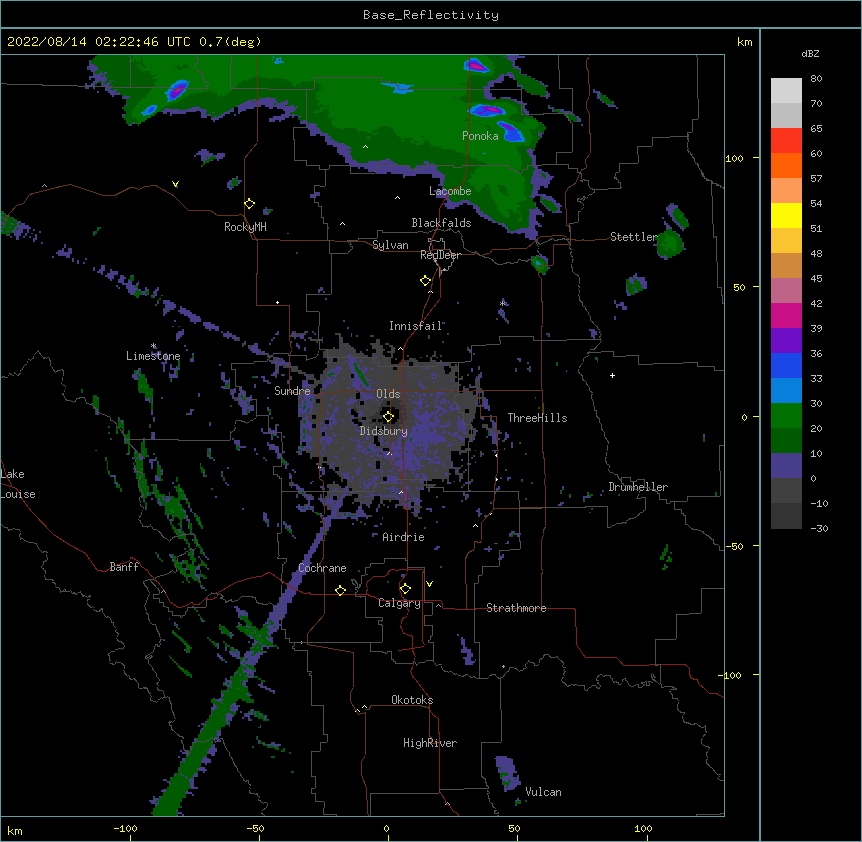Image resolution: width=862 pixels, height=842 pixels.
Task: Select the topmost light gray legend swatch
Action: pos(786,90)
